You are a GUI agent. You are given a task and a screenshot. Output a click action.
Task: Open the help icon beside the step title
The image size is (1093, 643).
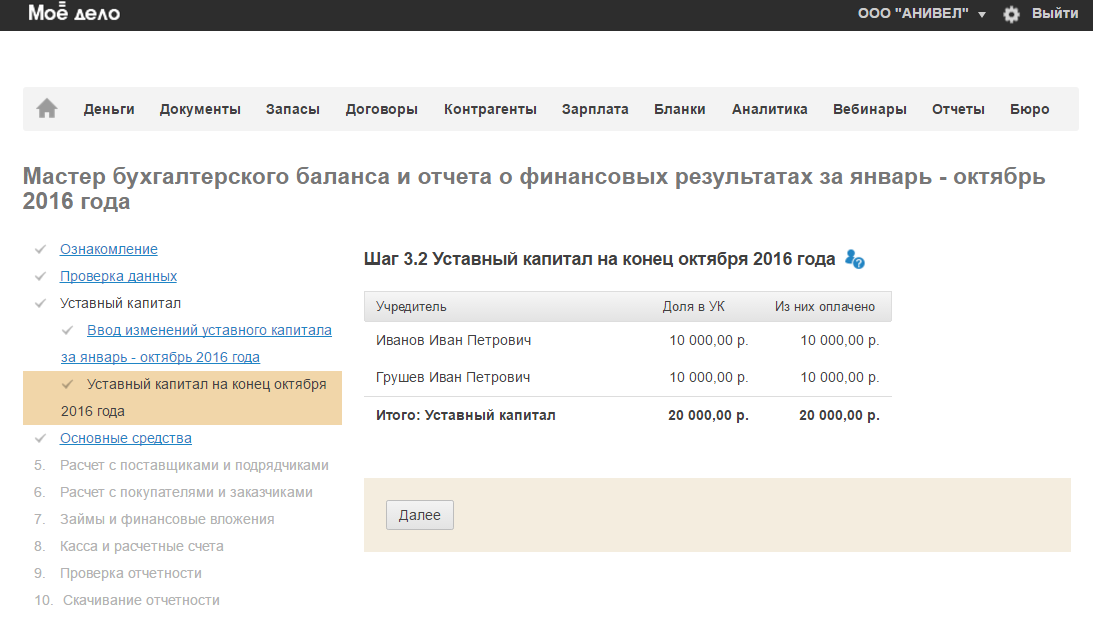point(855,259)
